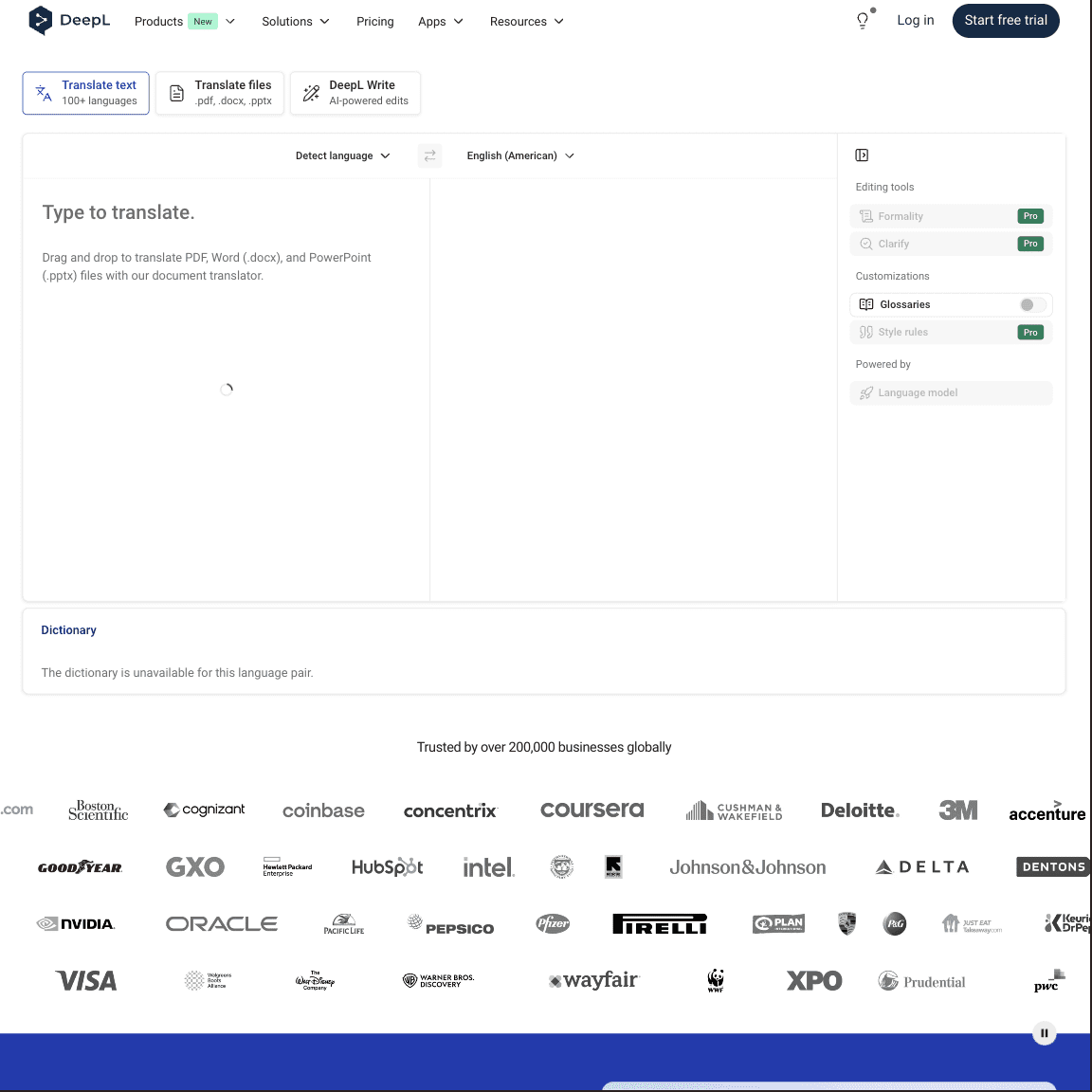
Task: Click the Translate text icon
Action: click(x=44, y=93)
